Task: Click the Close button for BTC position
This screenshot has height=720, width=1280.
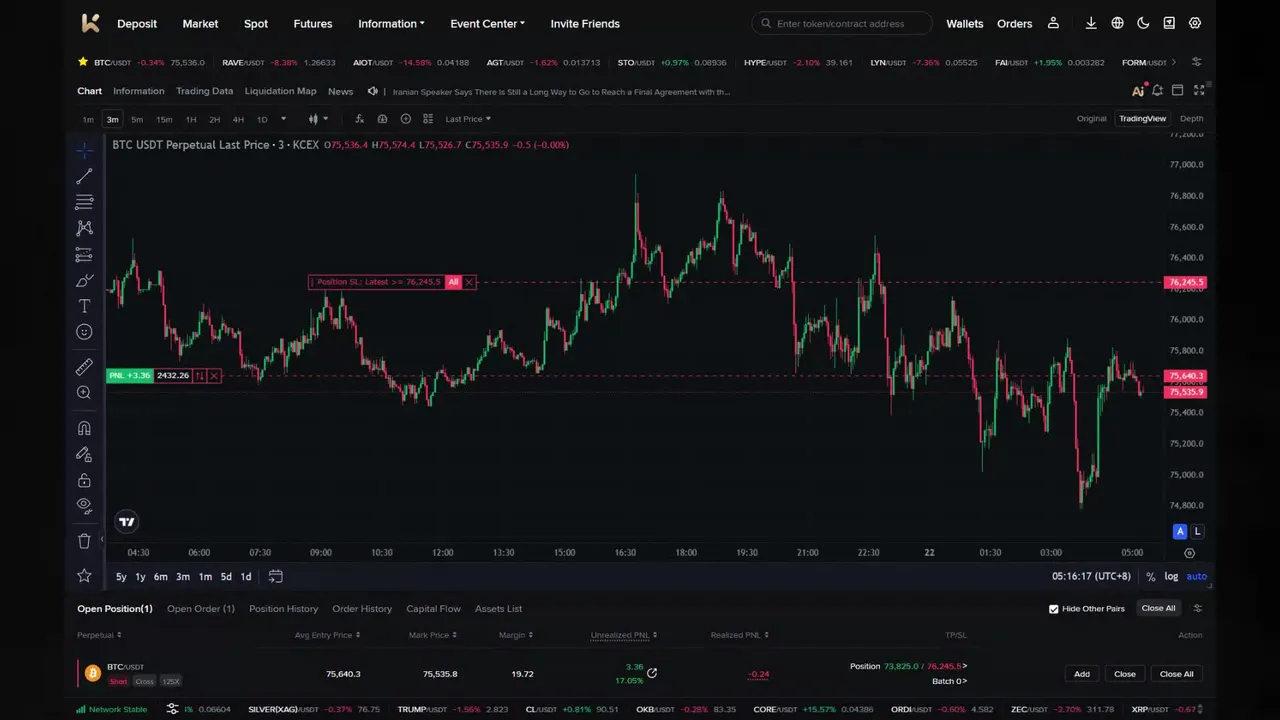Action: 1125,674
